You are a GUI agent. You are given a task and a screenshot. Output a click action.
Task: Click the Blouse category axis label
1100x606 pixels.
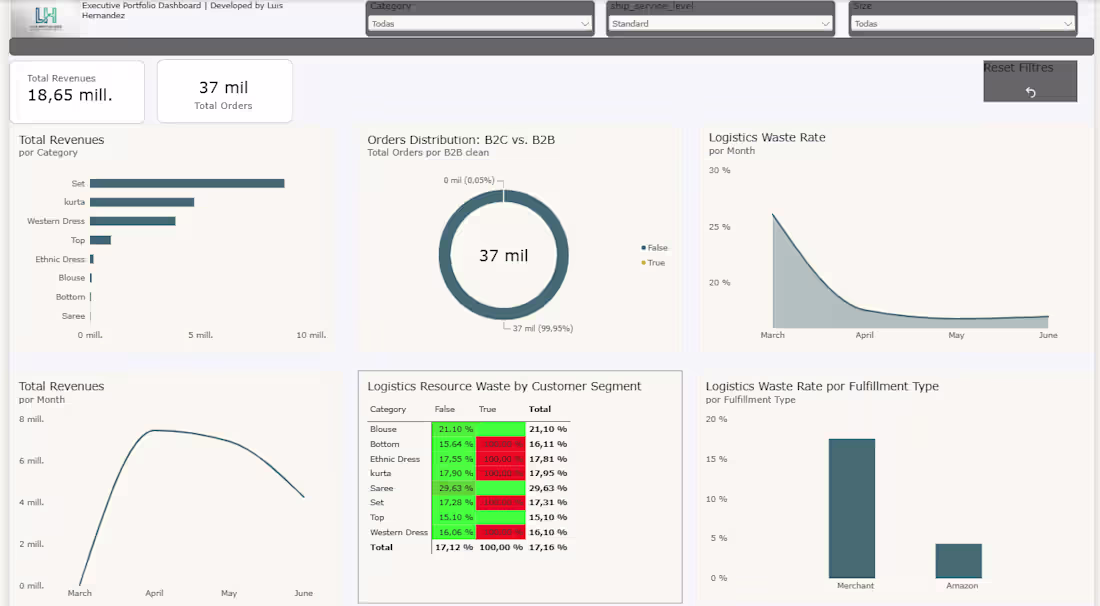(x=72, y=278)
